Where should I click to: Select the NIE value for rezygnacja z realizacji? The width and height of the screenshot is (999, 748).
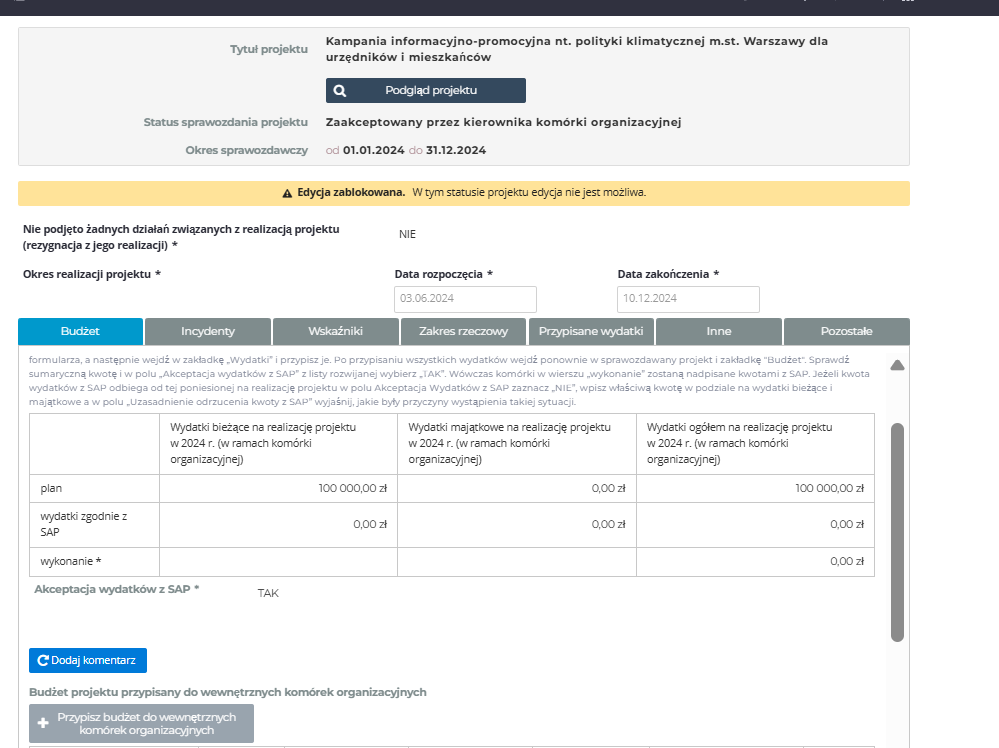(x=407, y=234)
